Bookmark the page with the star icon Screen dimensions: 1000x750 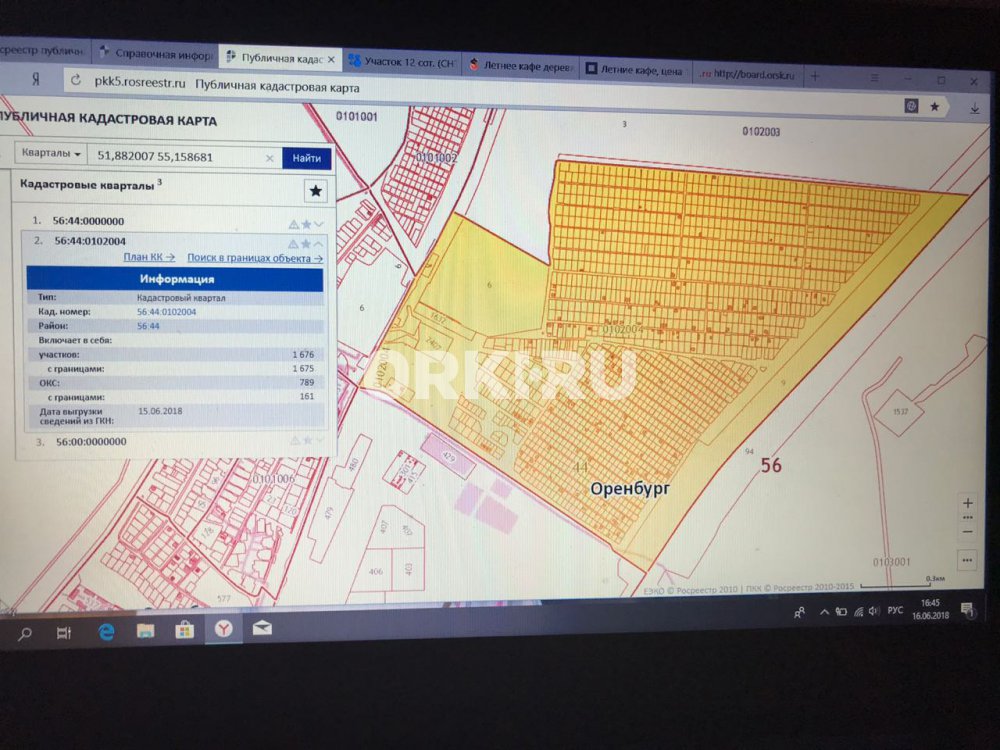pos(934,105)
